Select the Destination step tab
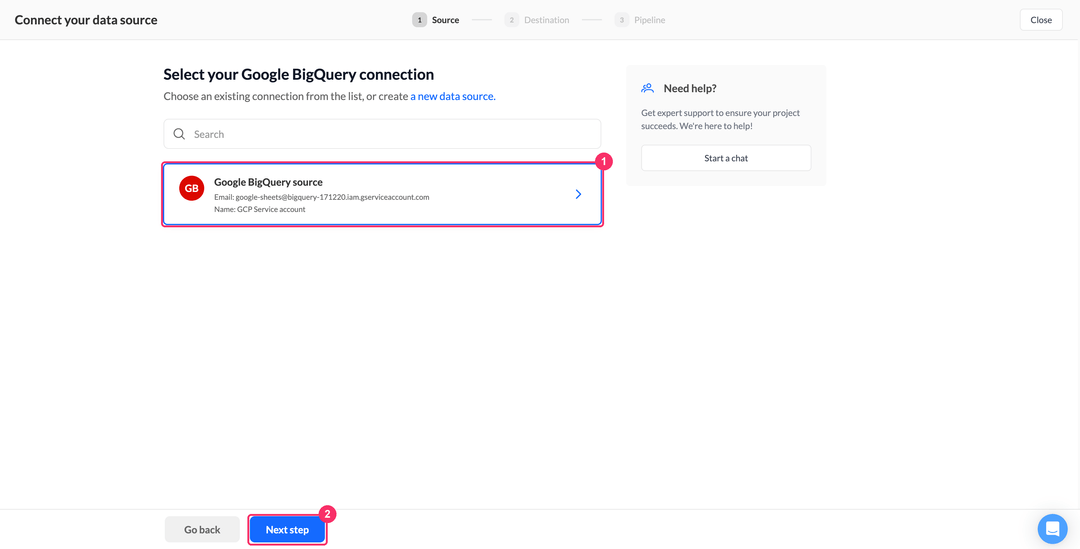This screenshot has height=549, width=1080. click(x=537, y=20)
